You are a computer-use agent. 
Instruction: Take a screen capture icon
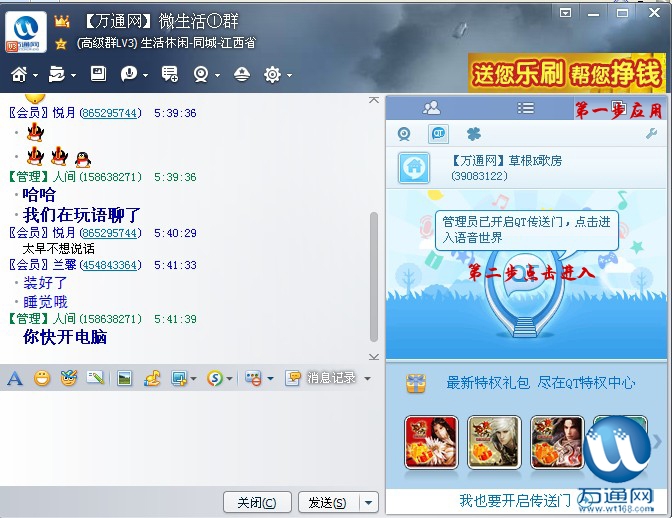178,378
